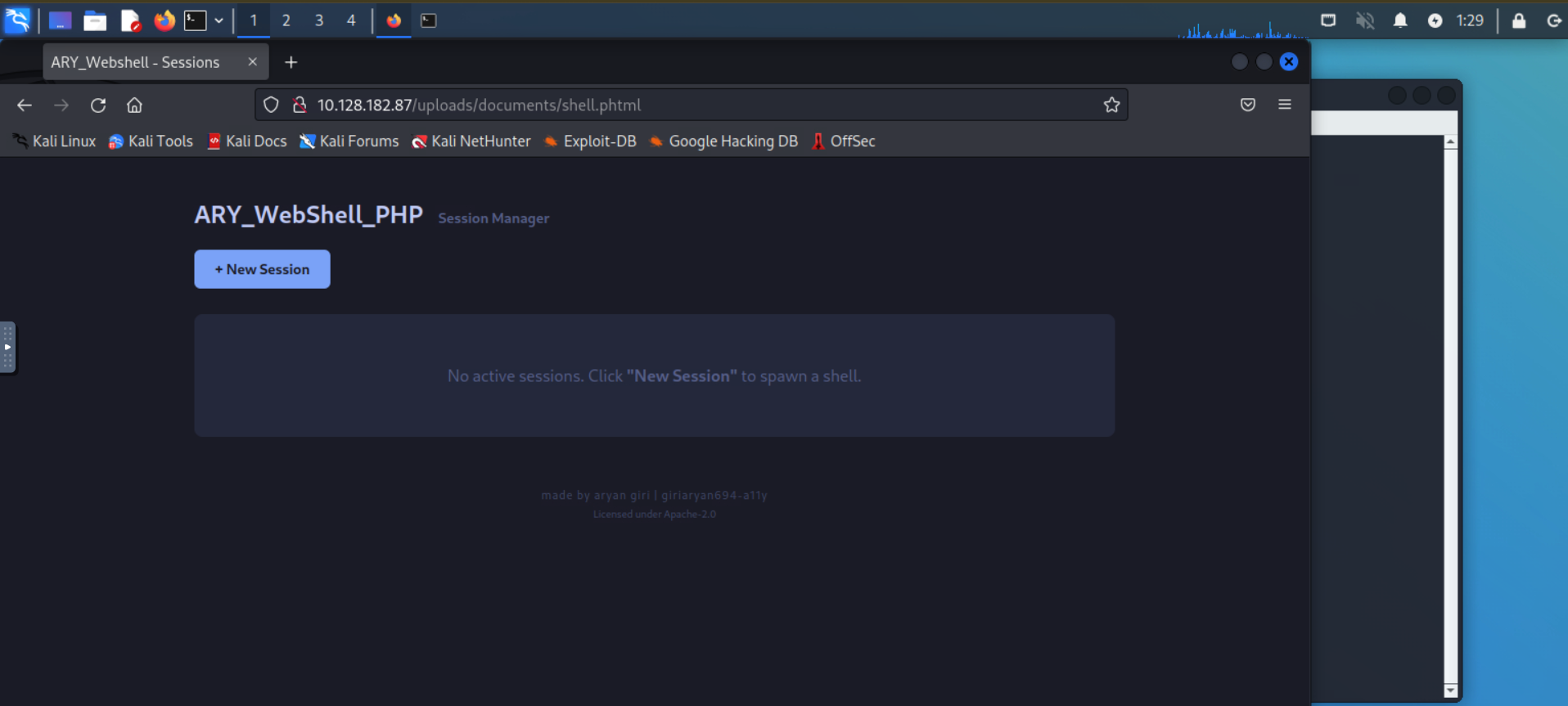Open a new browser tab with plus button
This screenshot has height=706, width=1568.
(x=291, y=62)
